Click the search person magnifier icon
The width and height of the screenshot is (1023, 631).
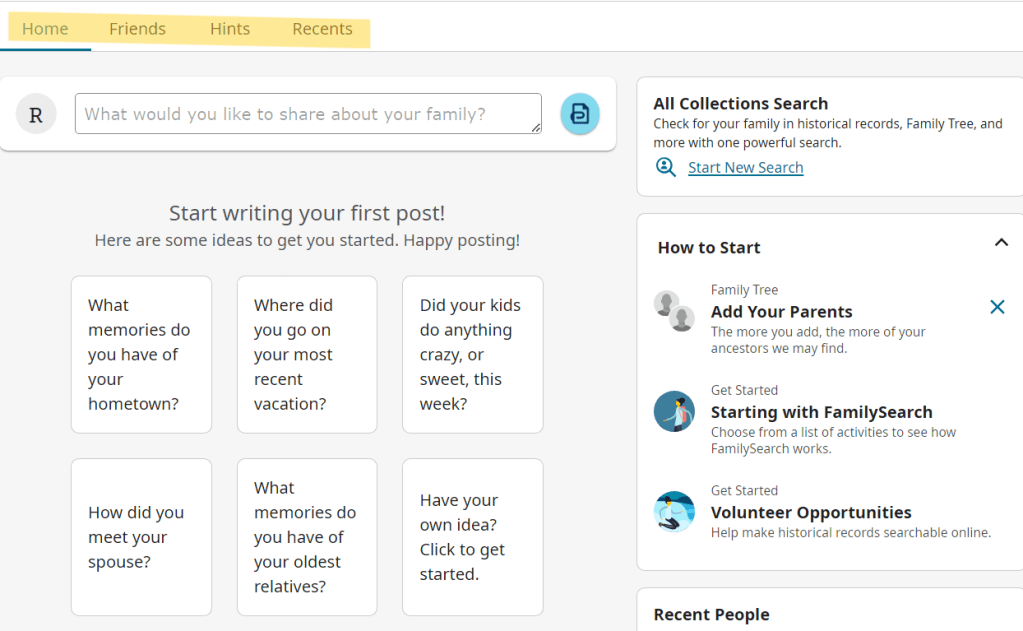[666, 167]
